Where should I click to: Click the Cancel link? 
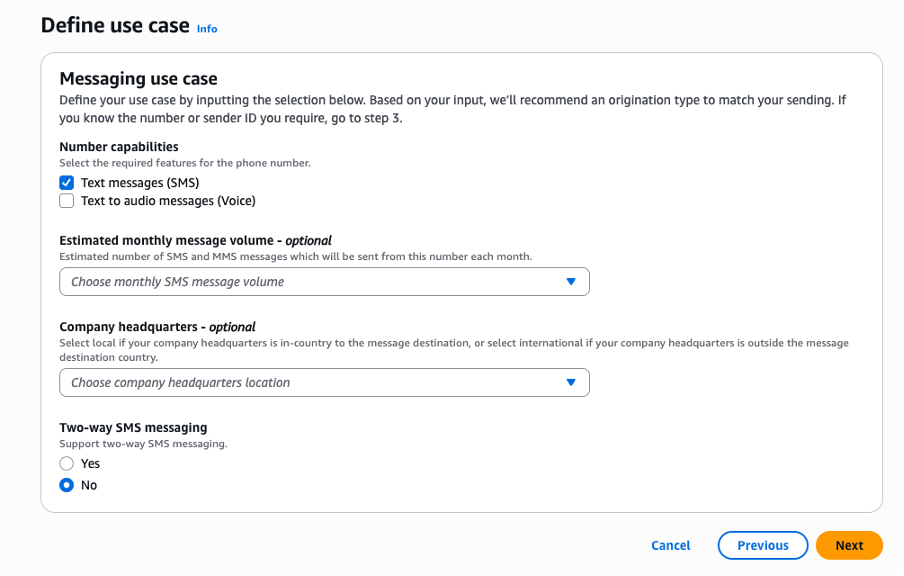pos(670,545)
